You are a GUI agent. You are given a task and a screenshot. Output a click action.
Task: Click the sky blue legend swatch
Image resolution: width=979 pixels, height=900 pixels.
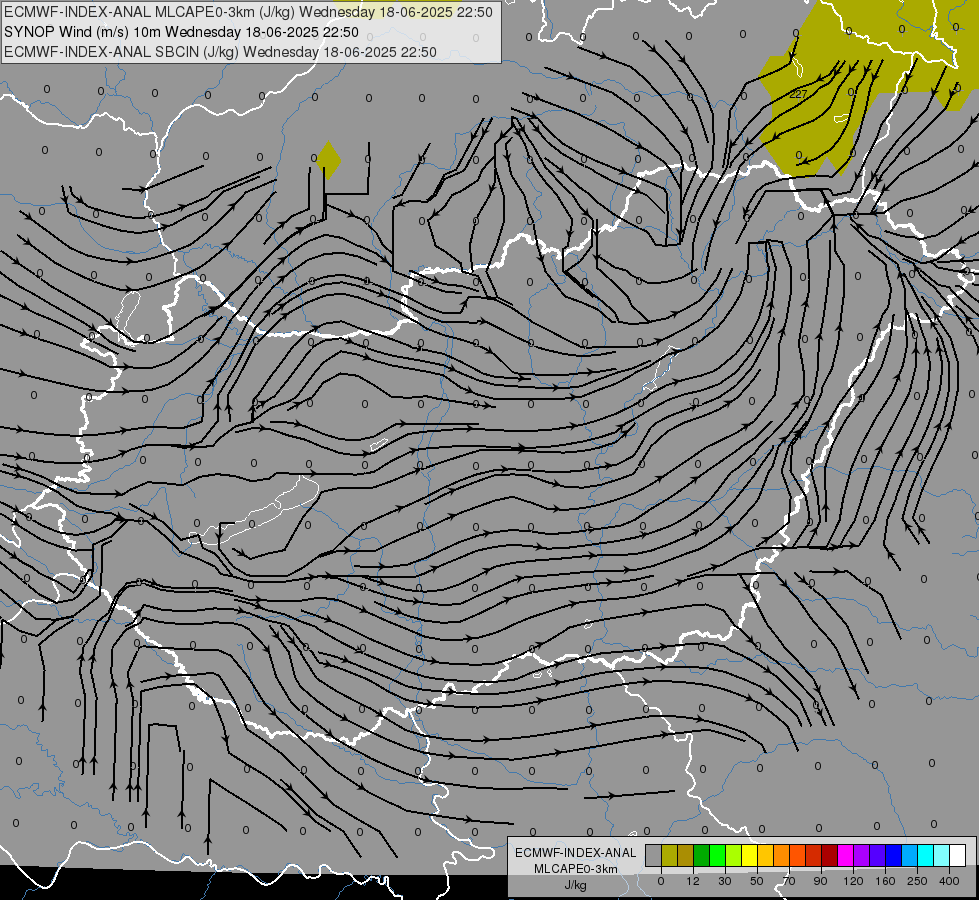click(910, 855)
